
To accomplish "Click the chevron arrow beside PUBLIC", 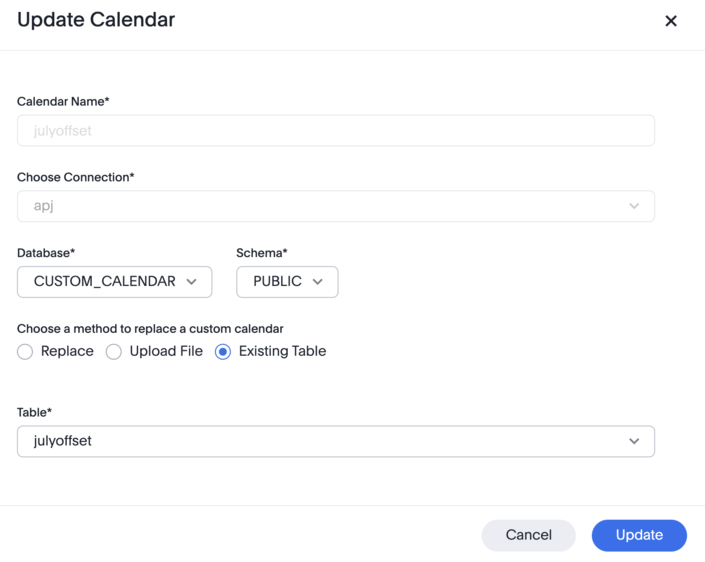I will coord(318,282).
